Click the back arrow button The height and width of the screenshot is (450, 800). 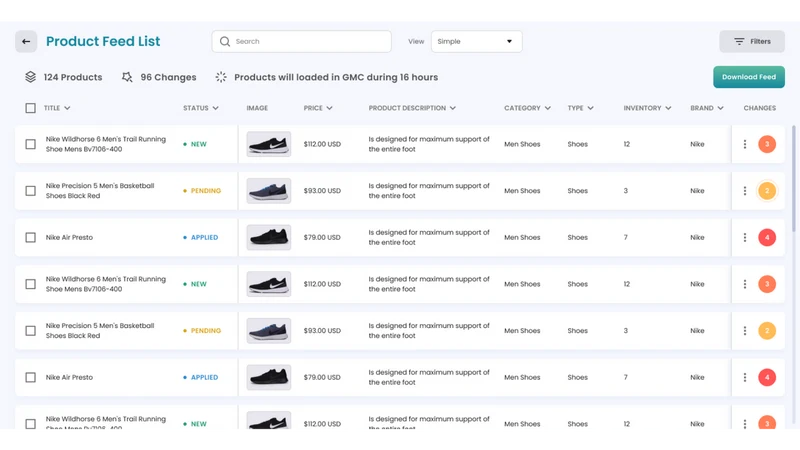click(26, 41)
